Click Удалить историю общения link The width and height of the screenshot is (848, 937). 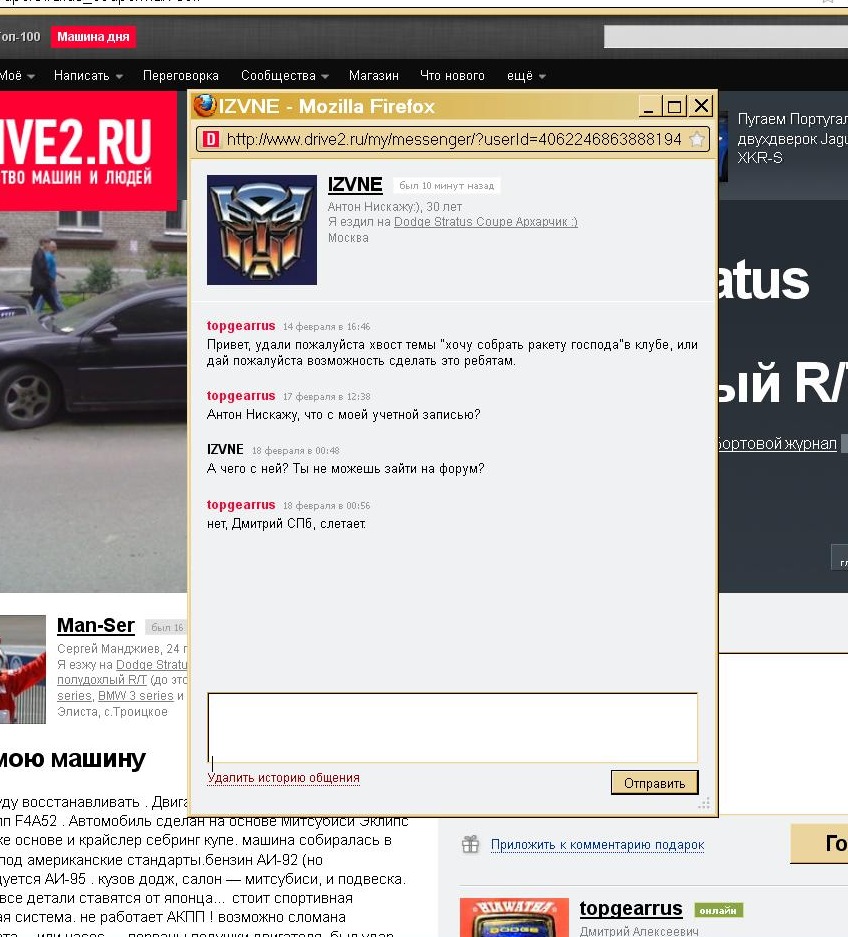point(283,777)
